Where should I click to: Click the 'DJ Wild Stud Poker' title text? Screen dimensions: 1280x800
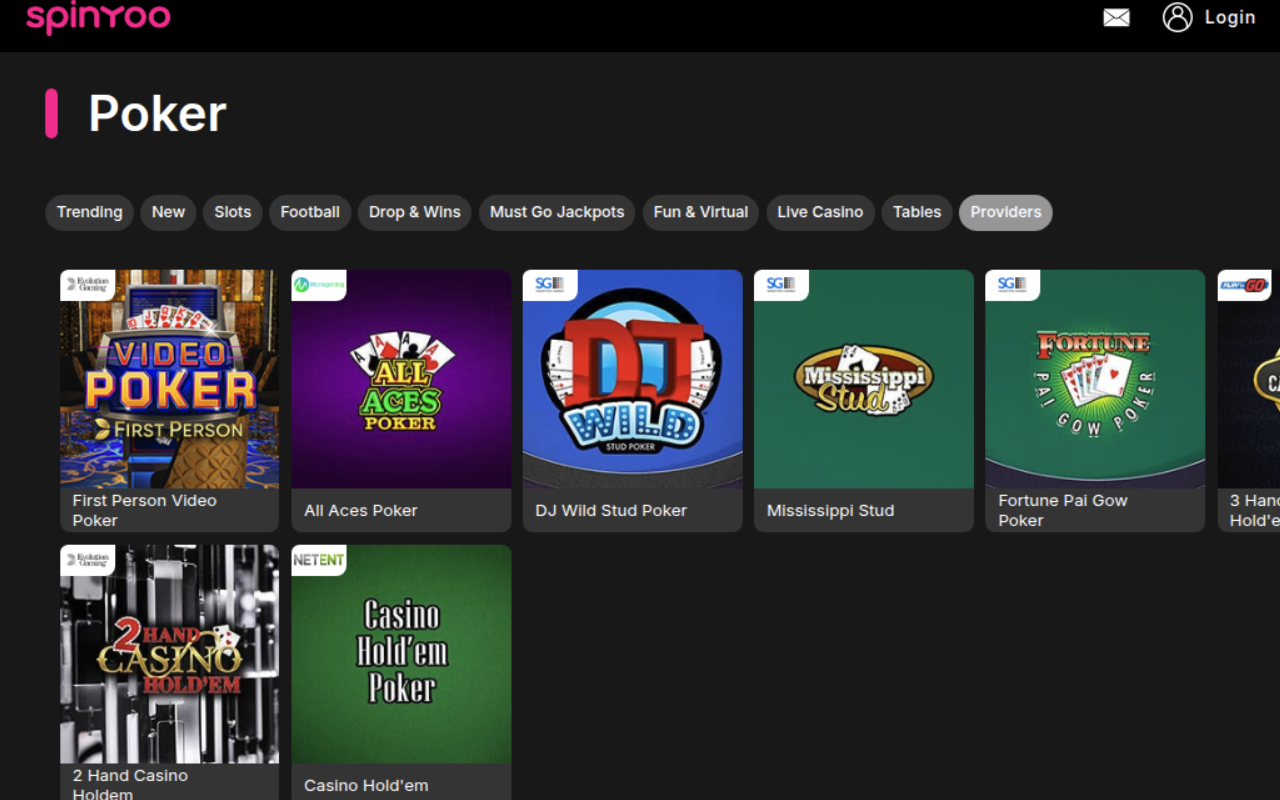pyautogui.click(x=611, y=510)
